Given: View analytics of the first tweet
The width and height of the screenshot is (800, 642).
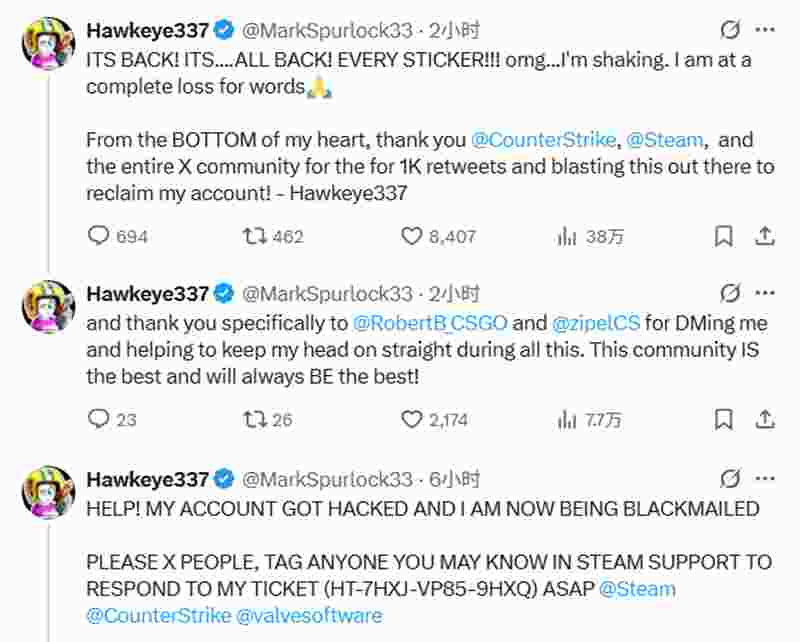Looking at the screenshot, I should [568, 236].
